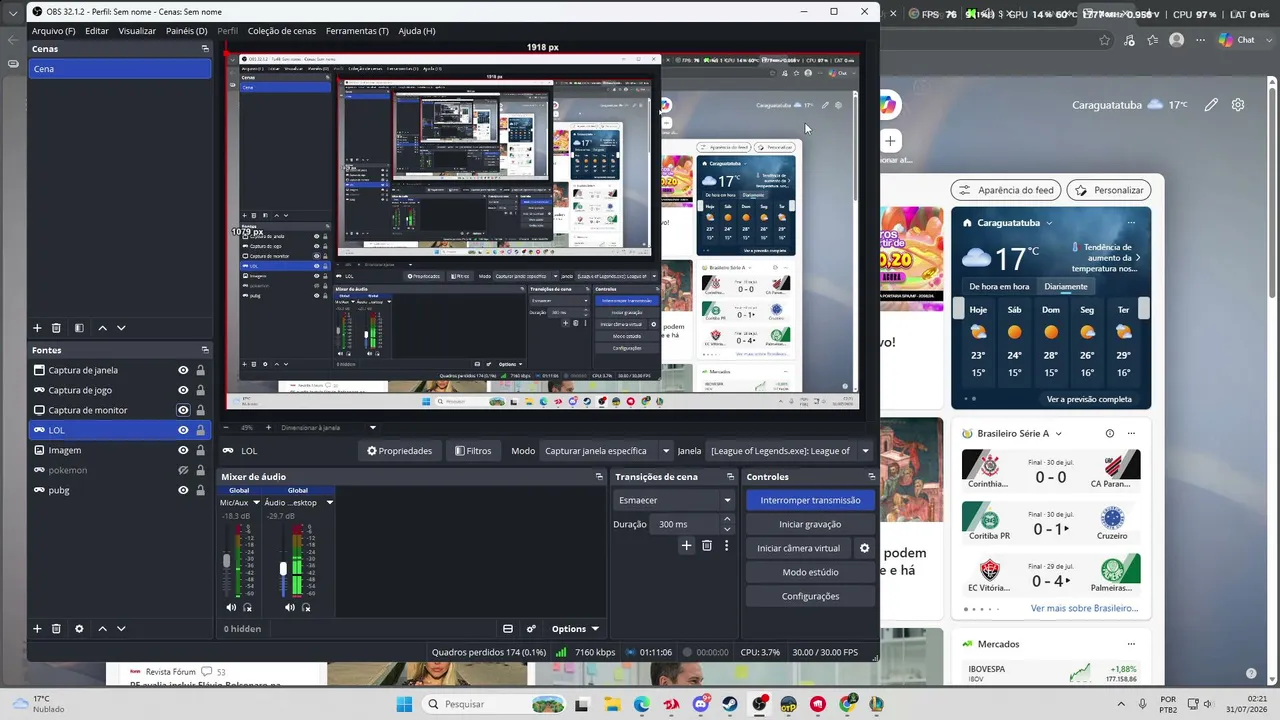Undock the Fontes panel

click(205, 350)
